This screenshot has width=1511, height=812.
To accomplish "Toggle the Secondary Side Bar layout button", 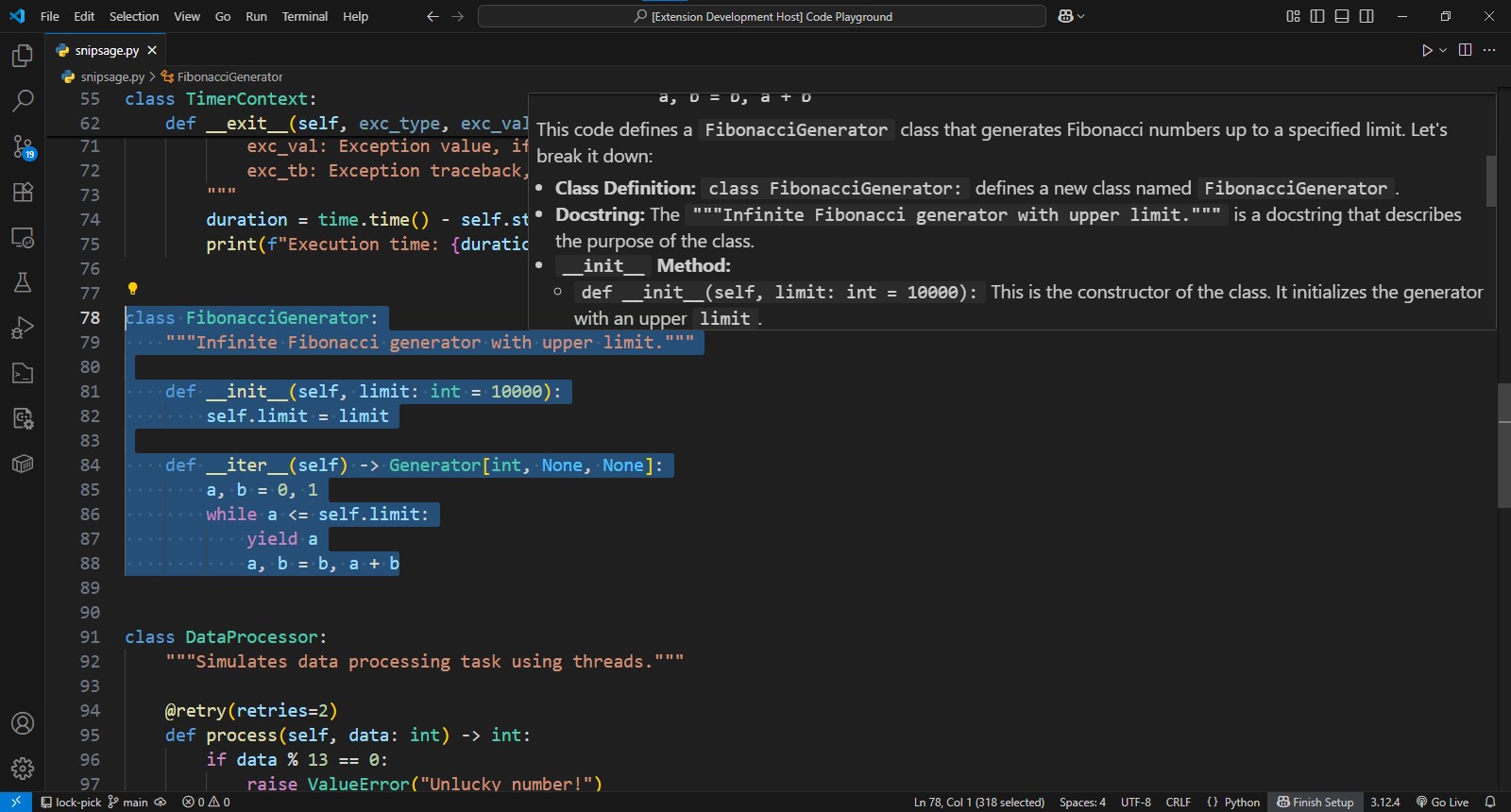I will coord(1367,16).
